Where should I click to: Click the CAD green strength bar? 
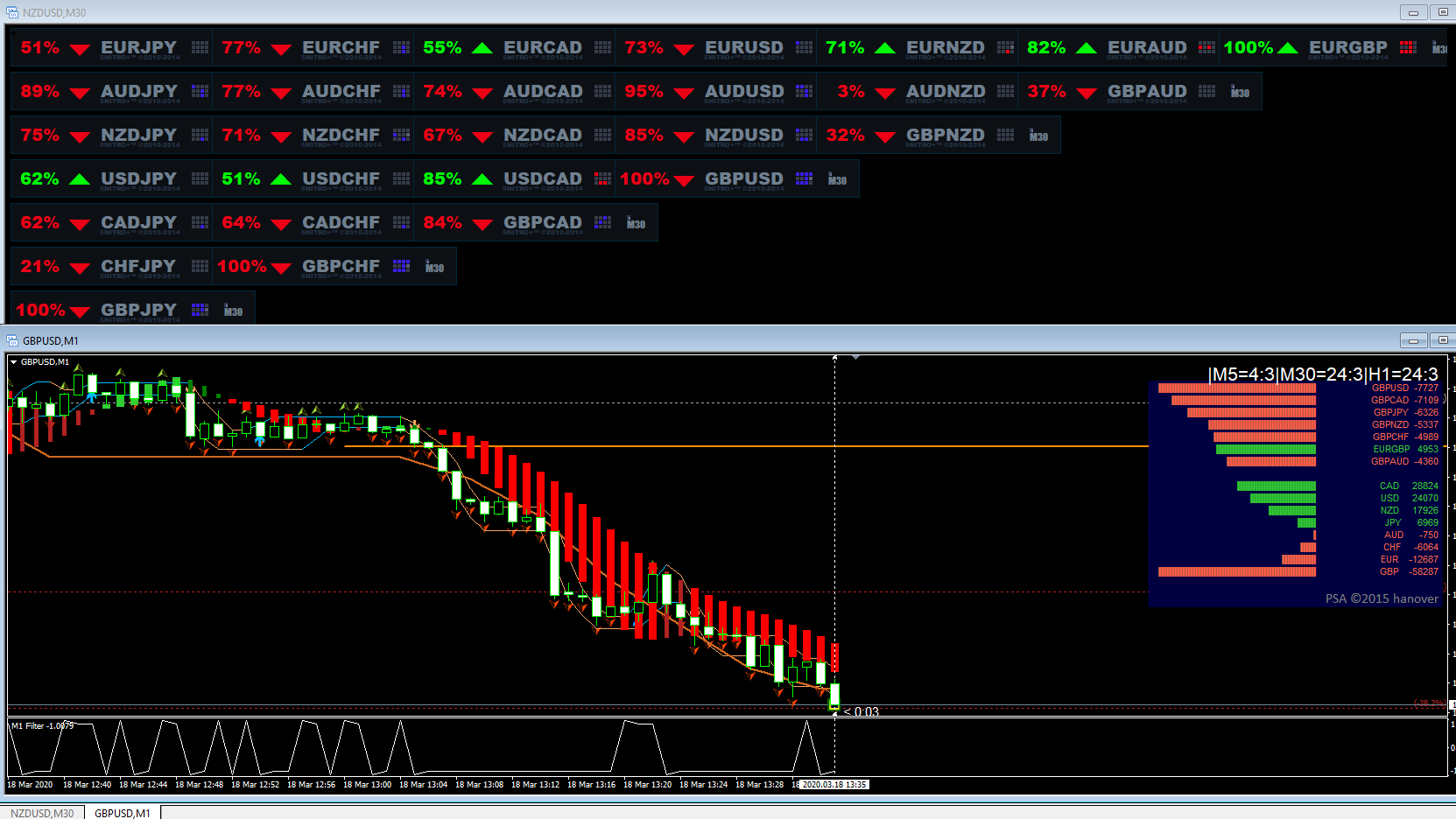coord(1277,486)
